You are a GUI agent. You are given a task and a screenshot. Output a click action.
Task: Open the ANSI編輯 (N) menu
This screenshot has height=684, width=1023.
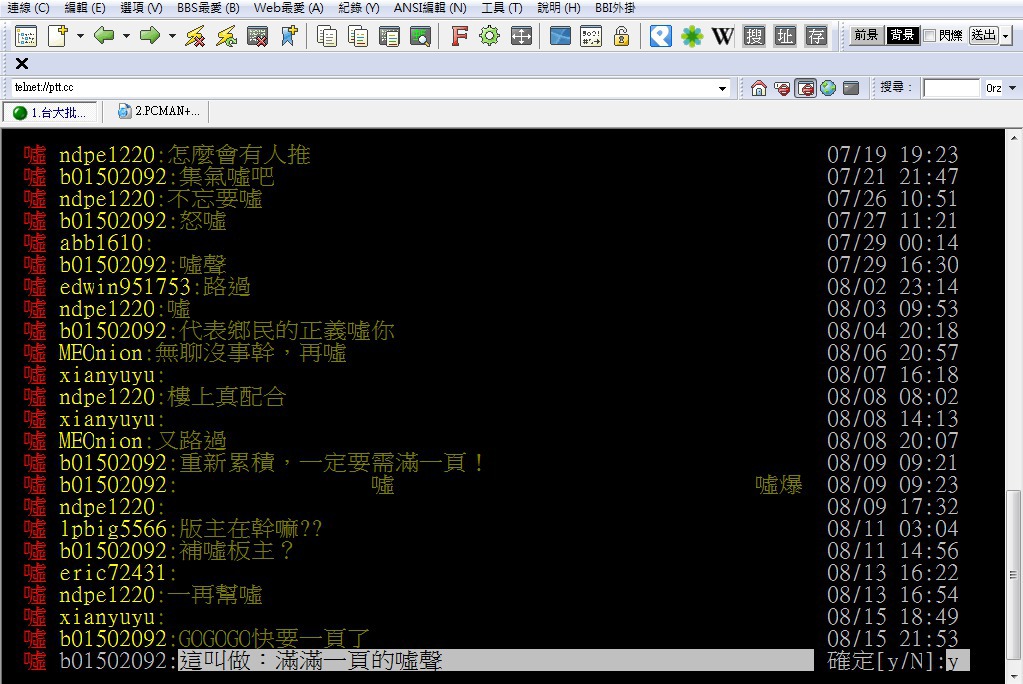(x=430, y=8)
